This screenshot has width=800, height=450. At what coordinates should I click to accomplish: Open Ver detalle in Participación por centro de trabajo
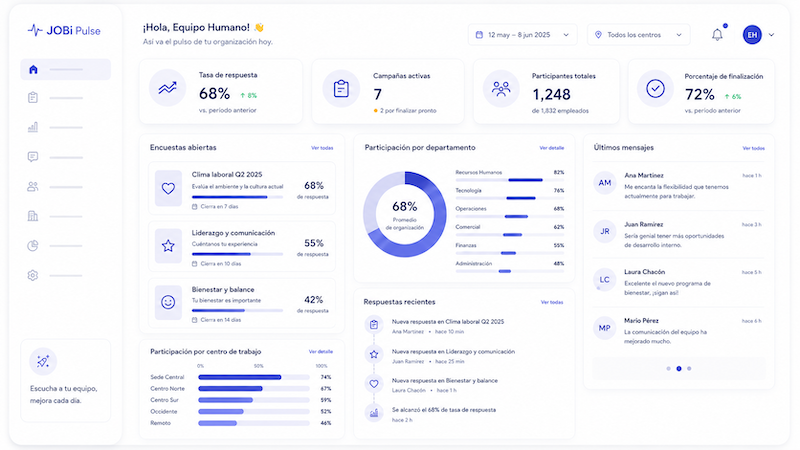pyautogui.click(x=320, y=352)
